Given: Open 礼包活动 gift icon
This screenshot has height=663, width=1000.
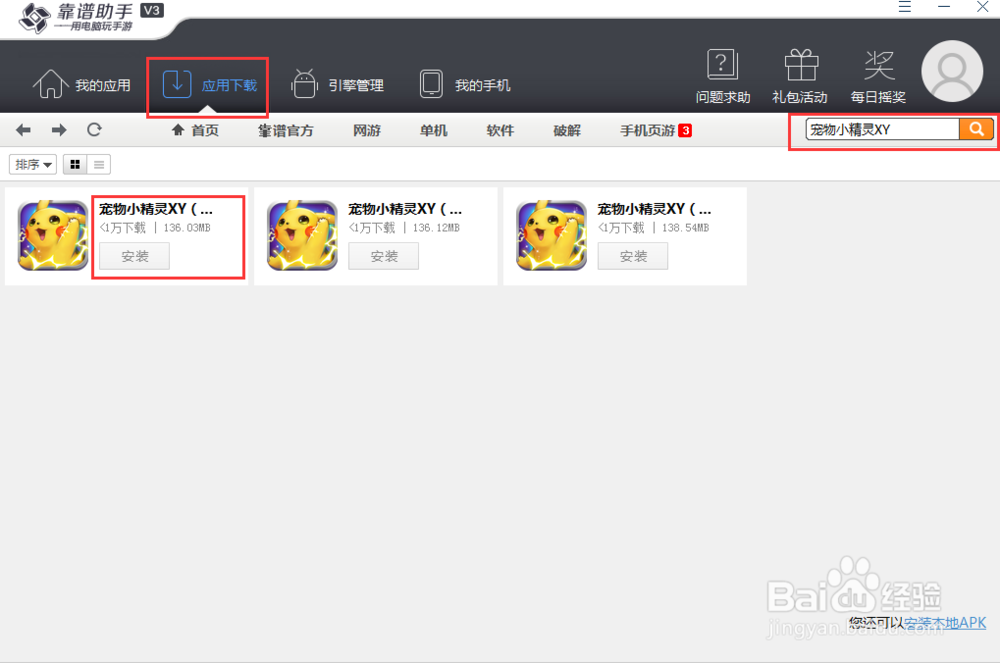Looking at the screenshot, I should [x=800, y=76].
